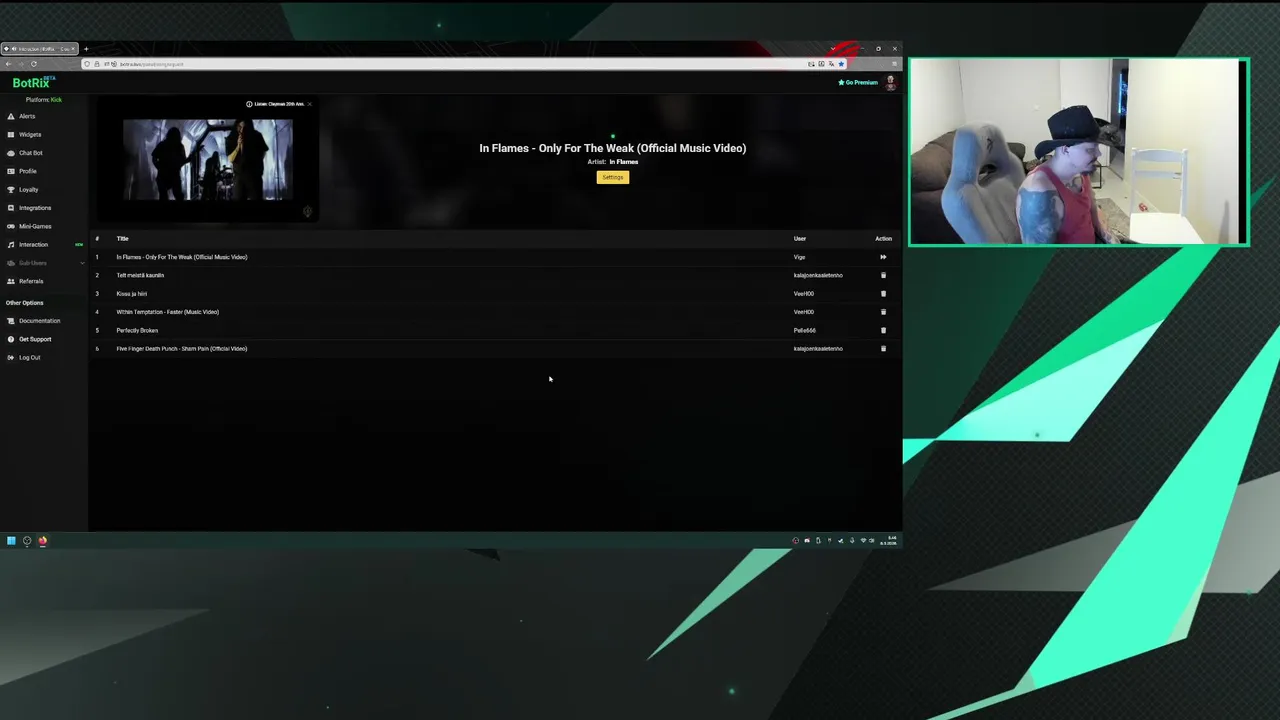Click 'Five Finger Death Punch - Sham Pain' title
Screen dimensions: 1280x720
click(181, 349)
